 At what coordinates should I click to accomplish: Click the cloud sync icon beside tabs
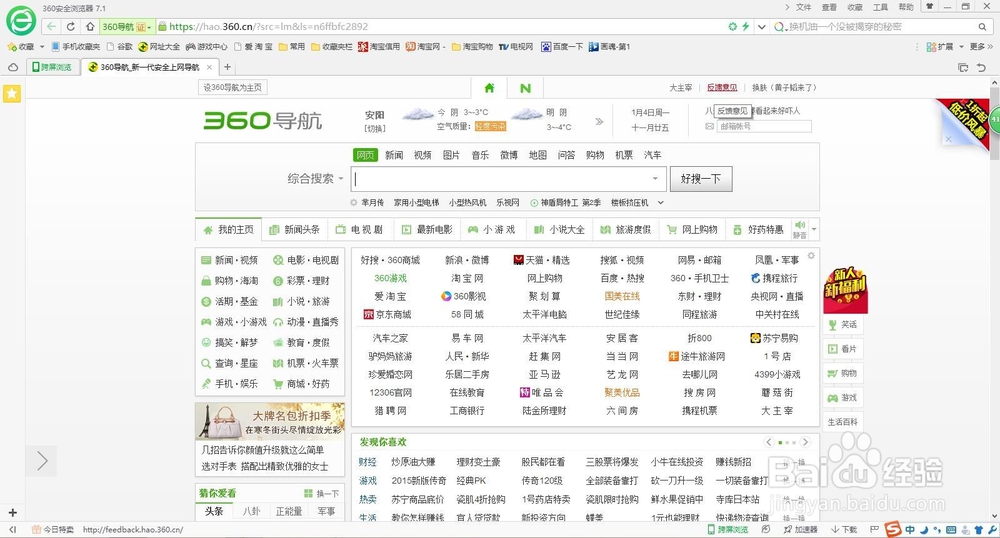pos(13,67)
